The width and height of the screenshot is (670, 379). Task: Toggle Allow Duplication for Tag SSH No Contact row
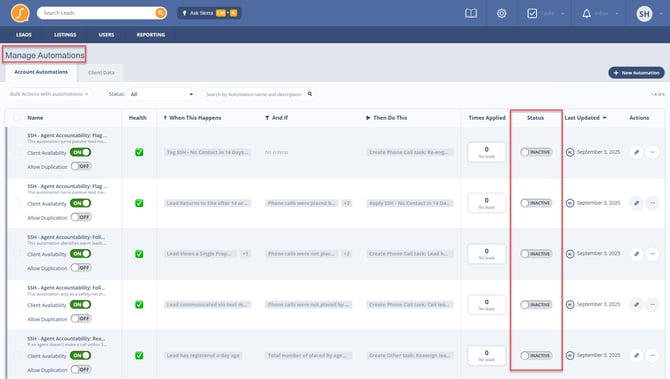[81, 166]
